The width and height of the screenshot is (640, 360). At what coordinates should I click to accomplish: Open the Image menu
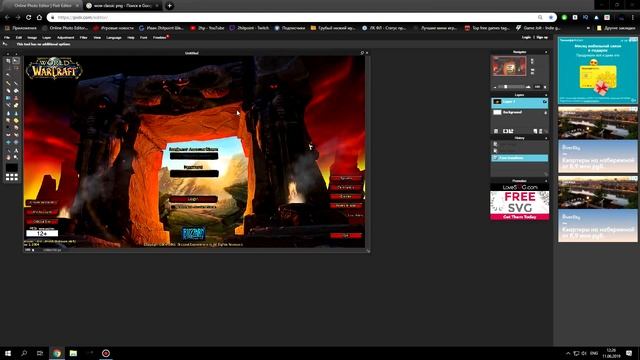pyautogui.click(x=32, y=37)
